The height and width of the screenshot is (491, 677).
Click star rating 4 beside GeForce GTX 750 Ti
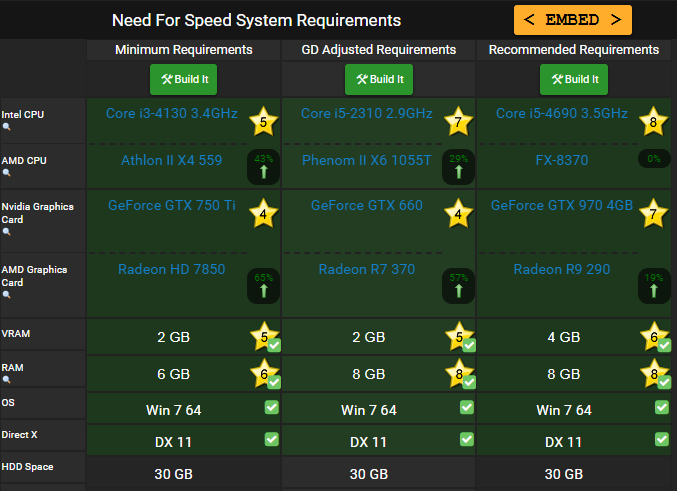(263, 213)
